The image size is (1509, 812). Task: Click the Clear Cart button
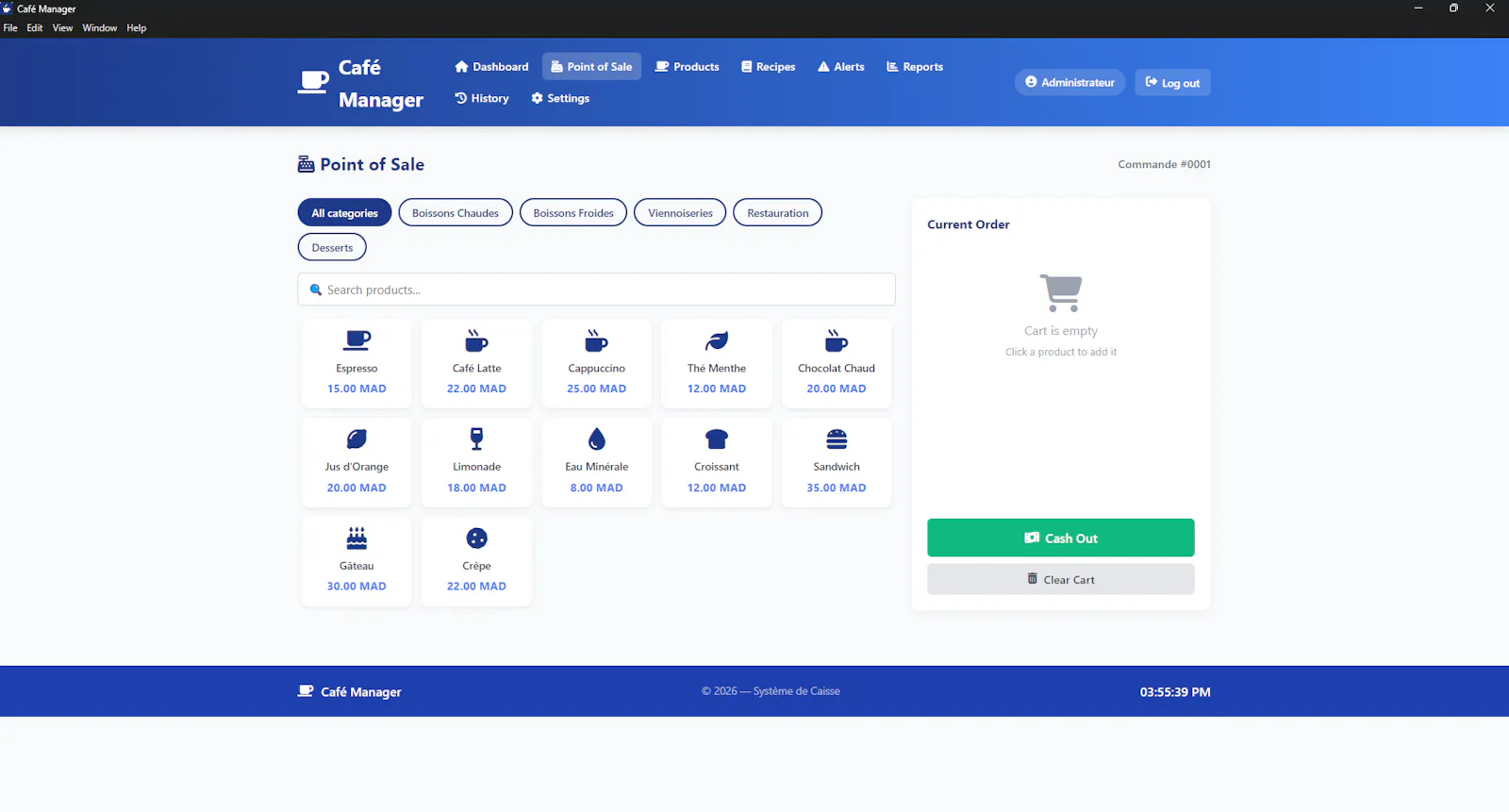1061,579
